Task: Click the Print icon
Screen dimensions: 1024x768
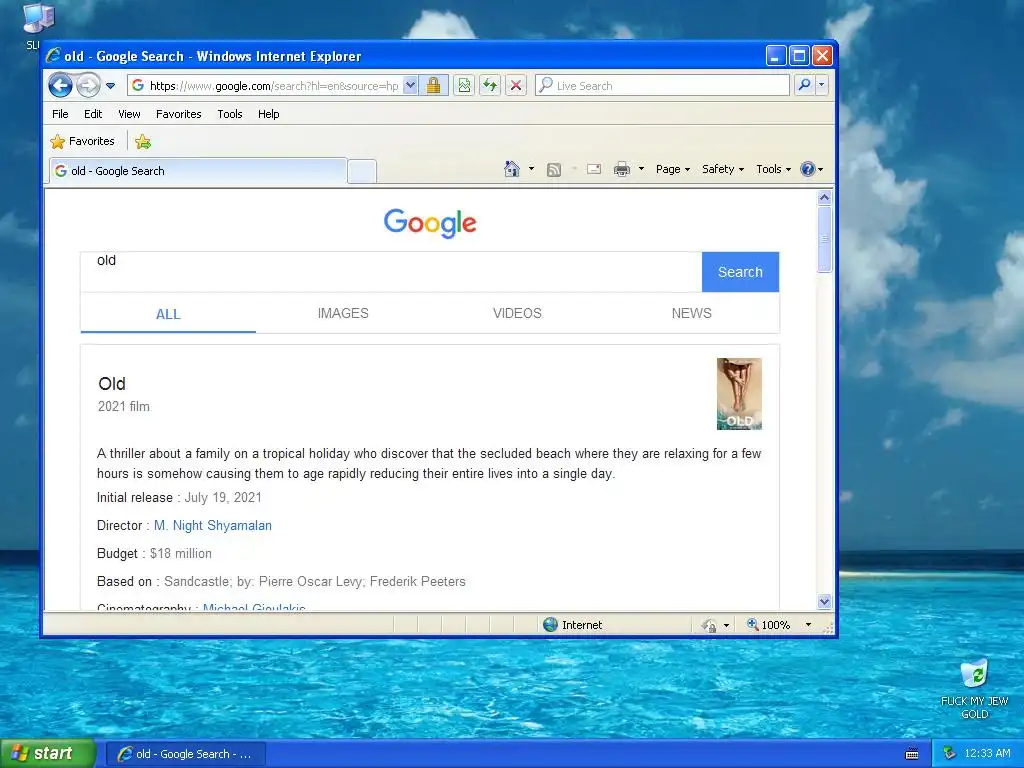Action: pyautogui.click(x=622, y=170)
